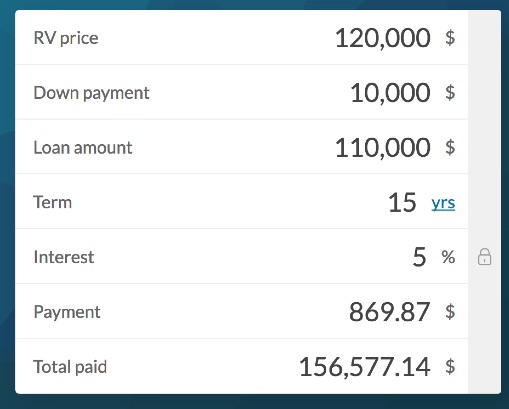
Task: Click the Interest value 5
Action: pos(420,257)
